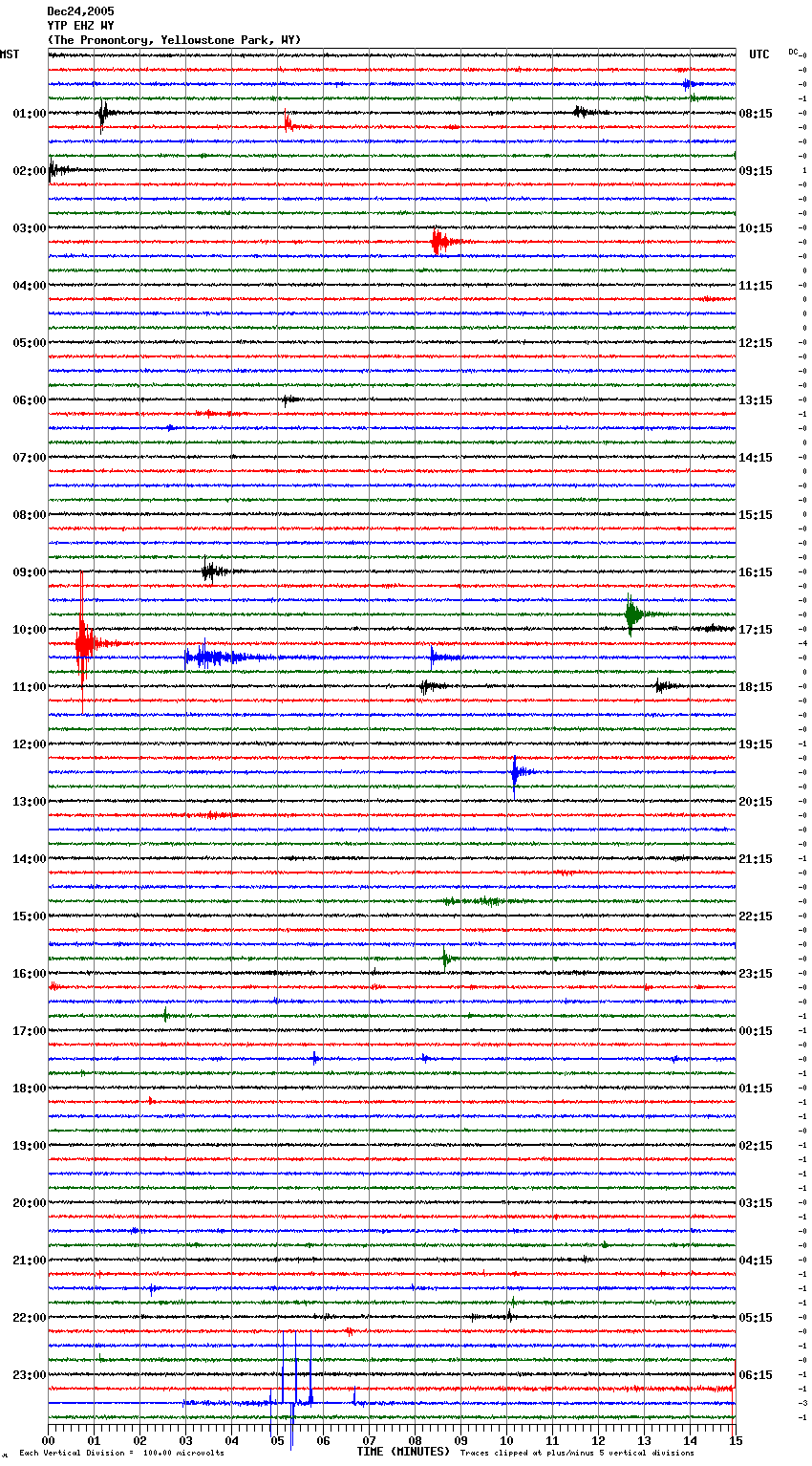This screenshot has height=1466, width=812.
Task: Click the "14:15" UTC time label
Action: 756,458
